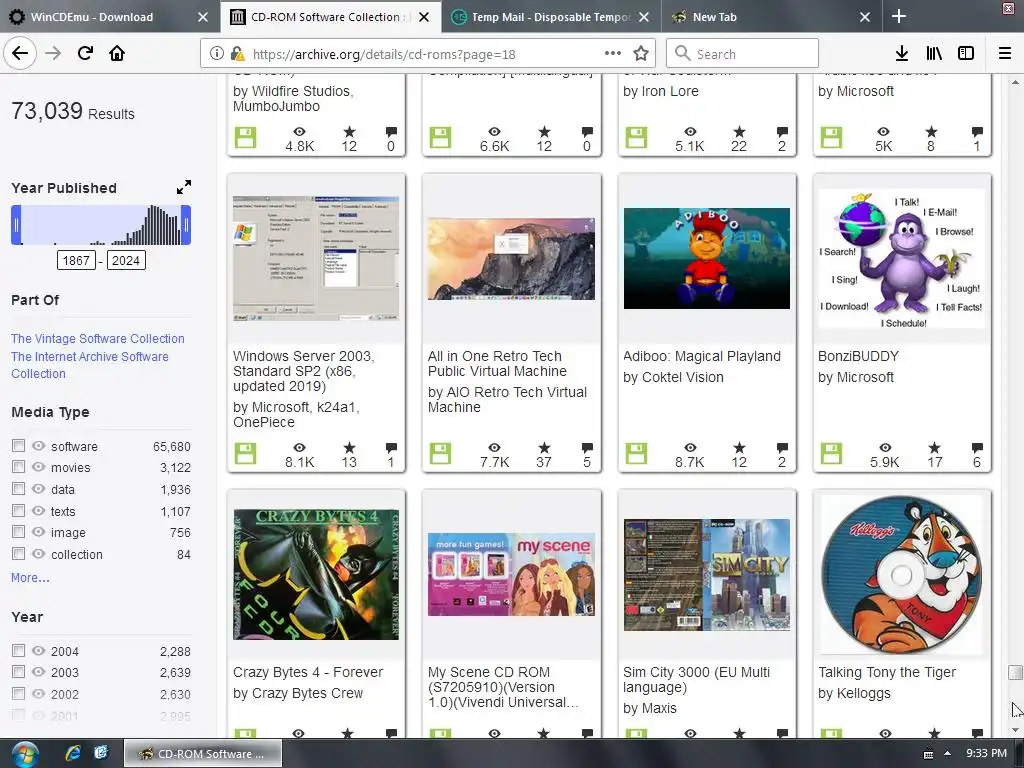This screenshot has height=768, width=1024.
Task: Toggle the browser sidebar view
Action: (966, 54)
